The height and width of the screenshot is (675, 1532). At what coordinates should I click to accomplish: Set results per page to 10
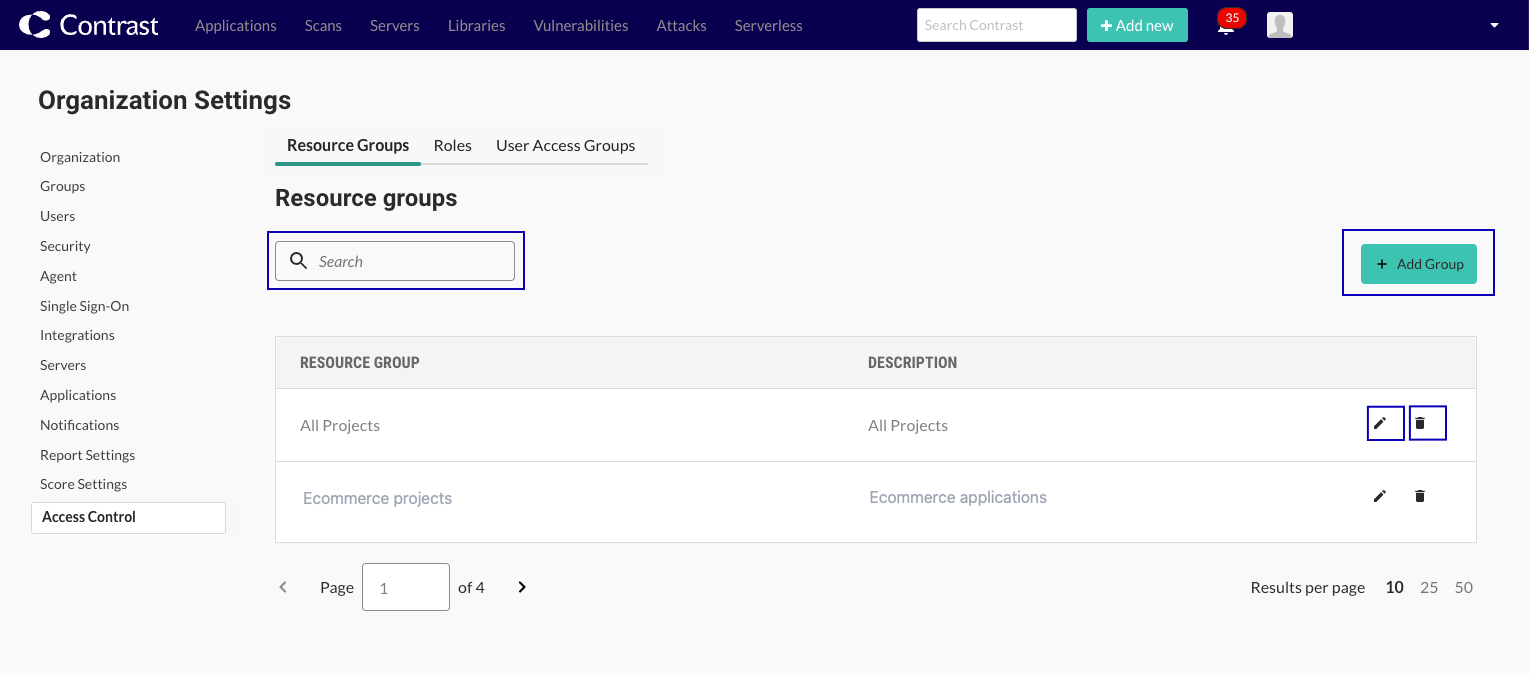pyautogui.click(x=1394, y=587)
